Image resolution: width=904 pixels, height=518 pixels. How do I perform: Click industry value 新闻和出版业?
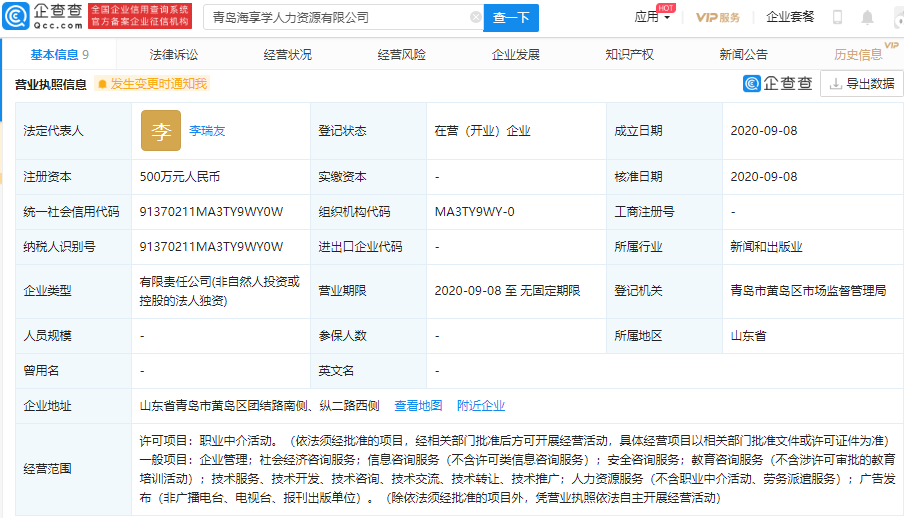click(x=766, y=247)
